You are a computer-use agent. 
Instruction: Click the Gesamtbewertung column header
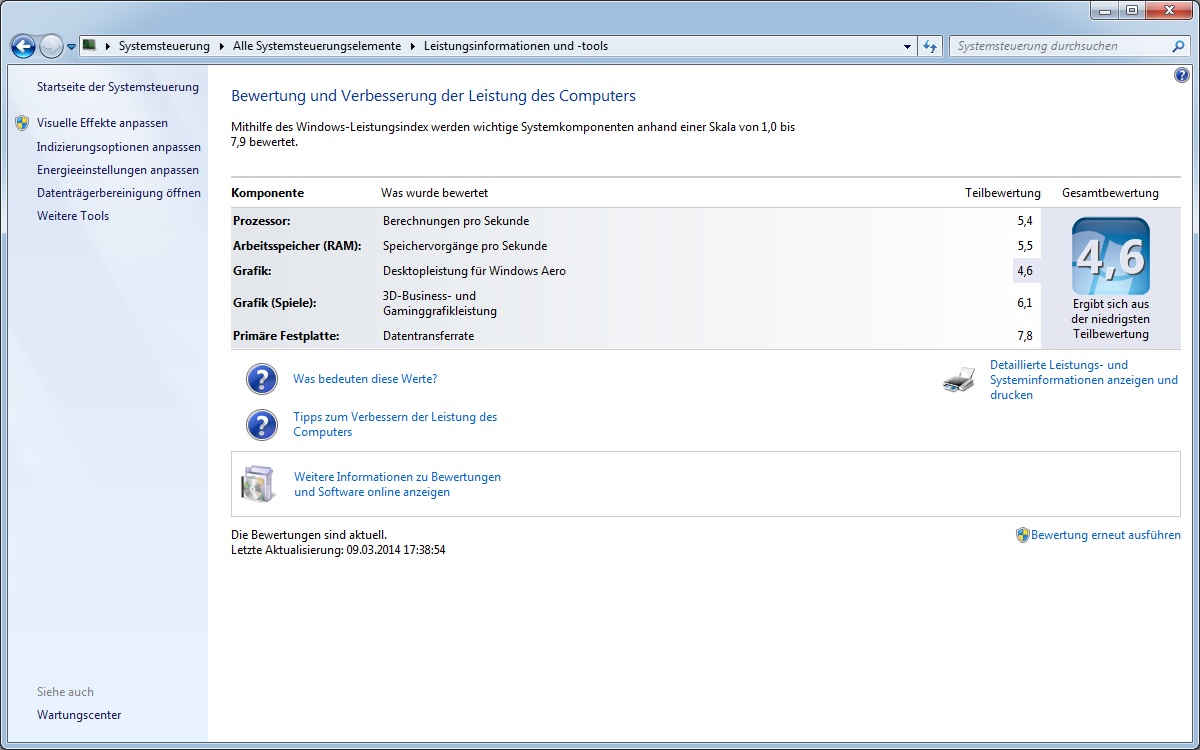click(1110, 193)
